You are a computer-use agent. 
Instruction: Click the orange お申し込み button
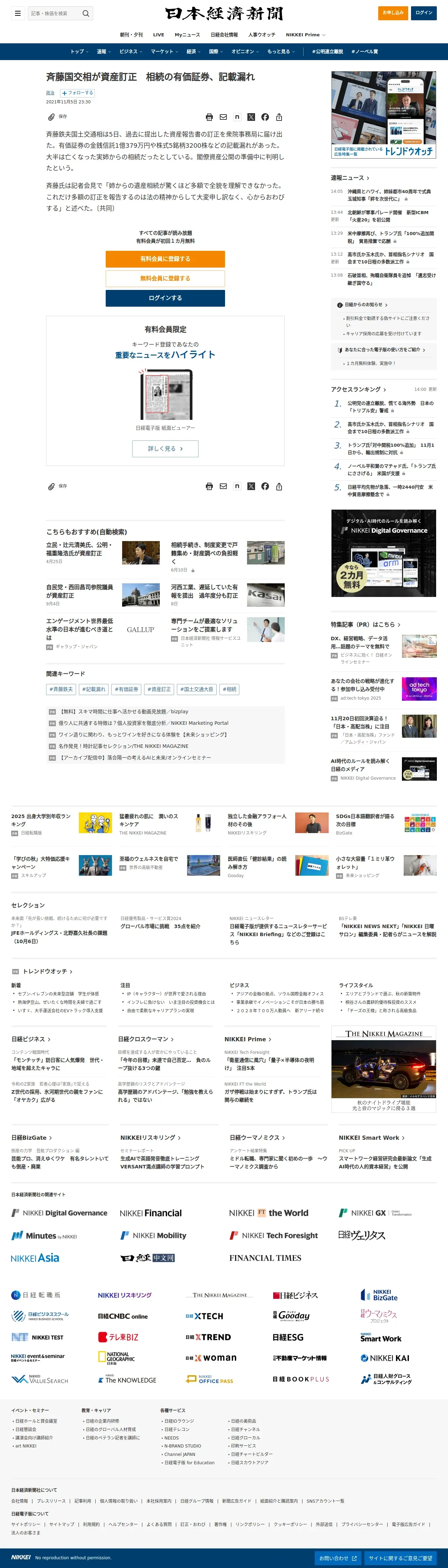click(393, 13)
